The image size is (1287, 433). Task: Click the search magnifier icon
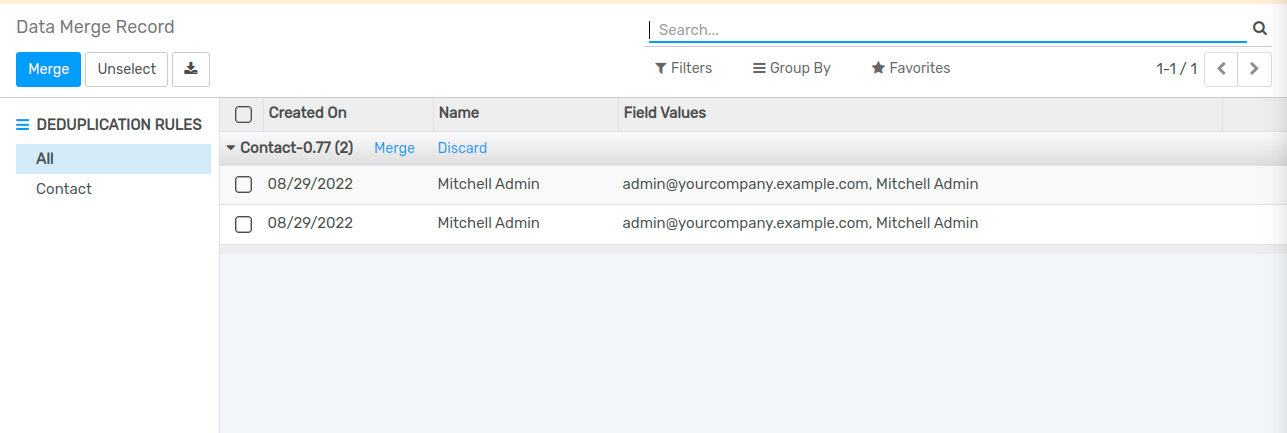(1259, 29)
